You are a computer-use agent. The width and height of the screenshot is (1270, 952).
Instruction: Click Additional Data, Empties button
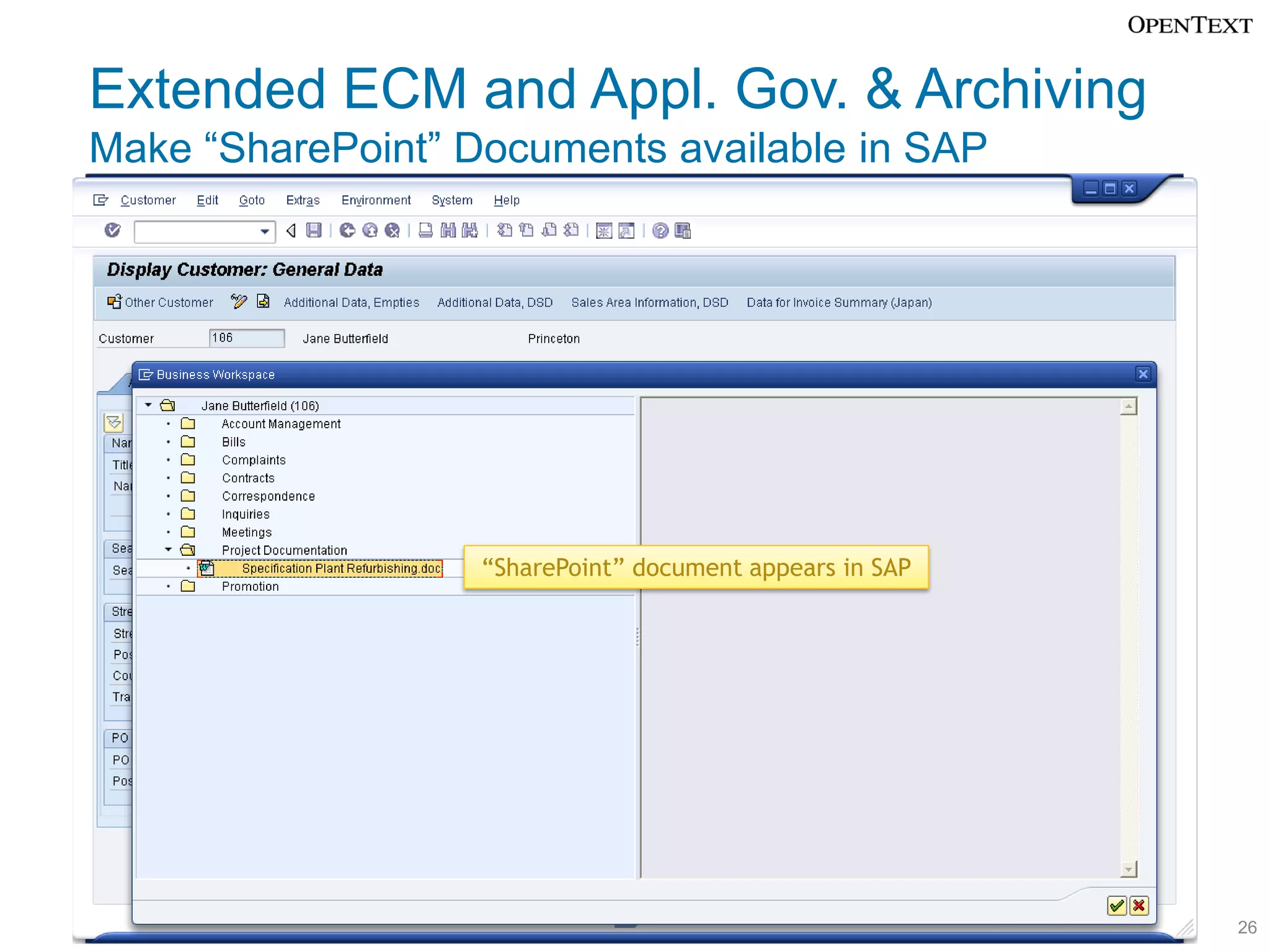click(x=352, y=302)
